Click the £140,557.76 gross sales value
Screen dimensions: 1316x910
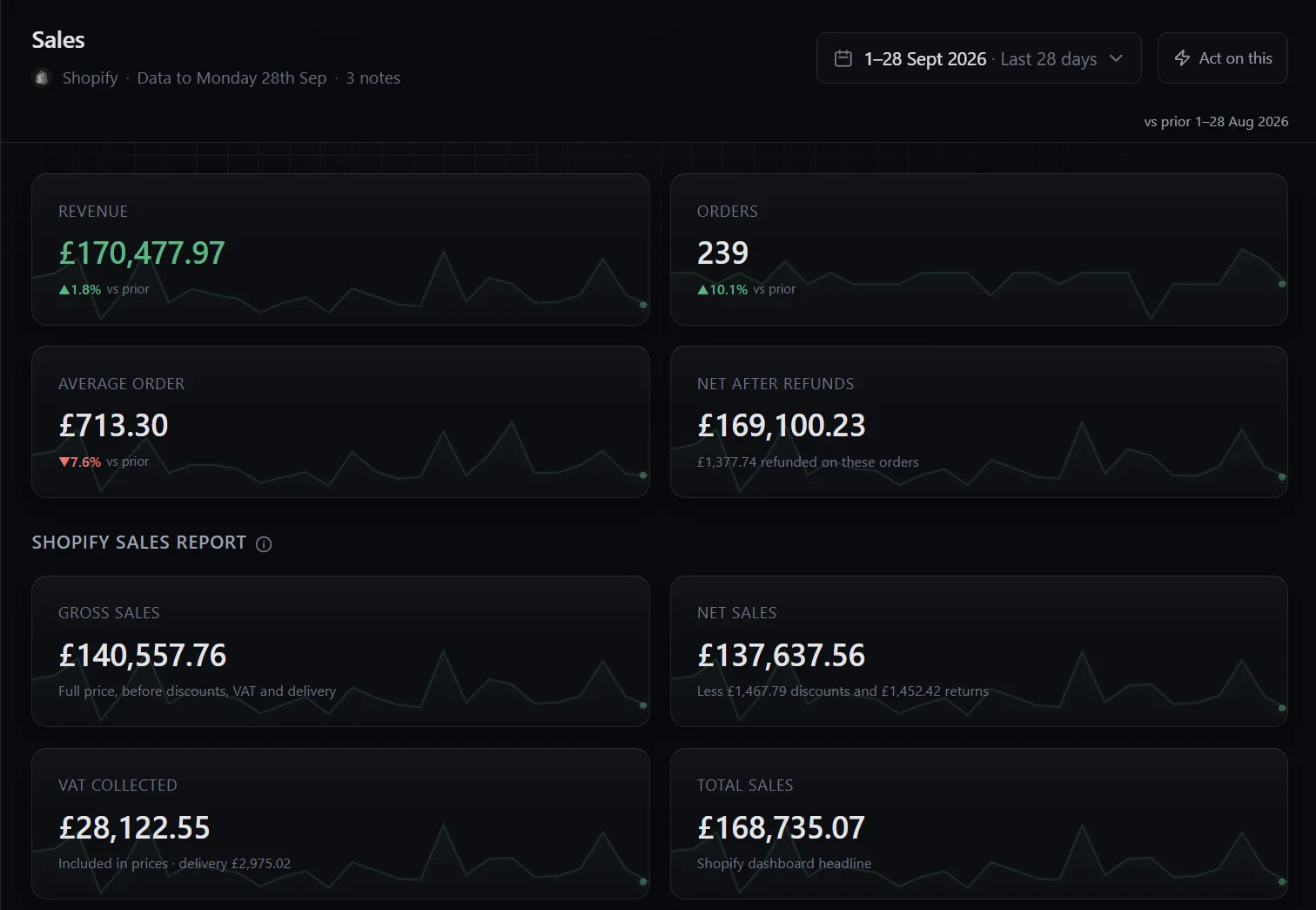[x=142, y=656]
